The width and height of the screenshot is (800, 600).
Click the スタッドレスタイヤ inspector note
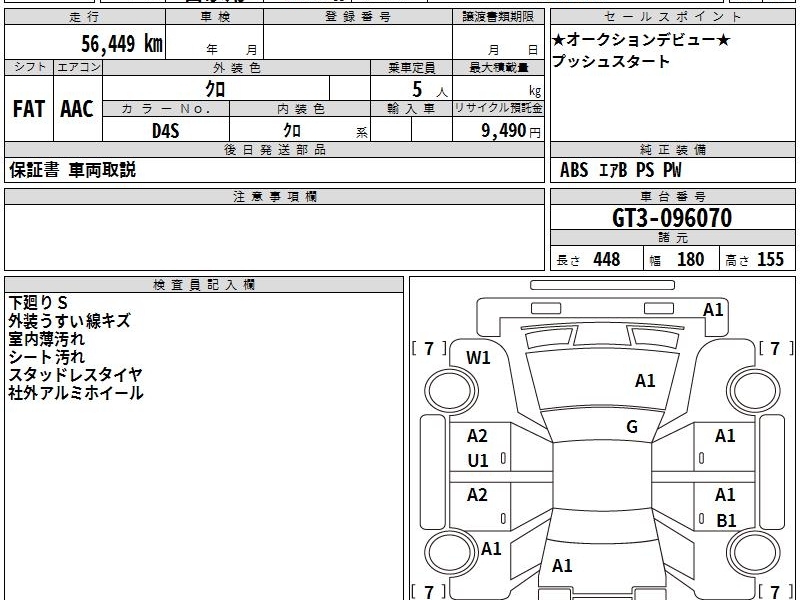click(75, 374)
